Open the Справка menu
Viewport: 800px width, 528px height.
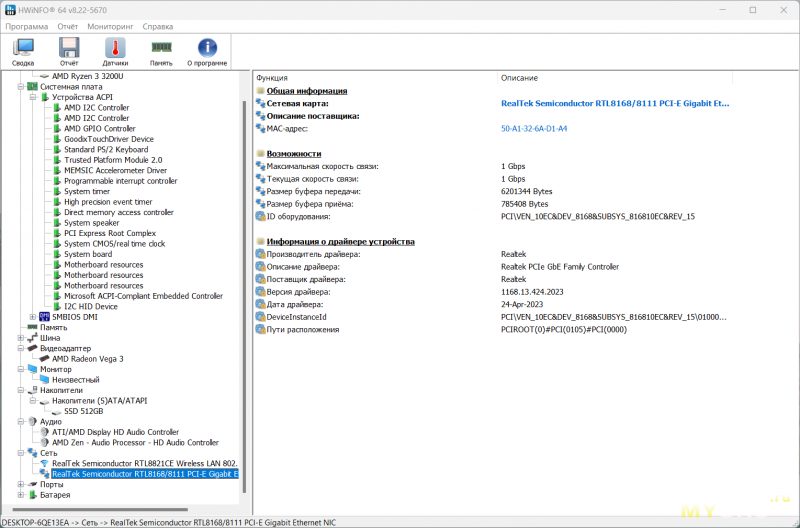click(158, 27)
